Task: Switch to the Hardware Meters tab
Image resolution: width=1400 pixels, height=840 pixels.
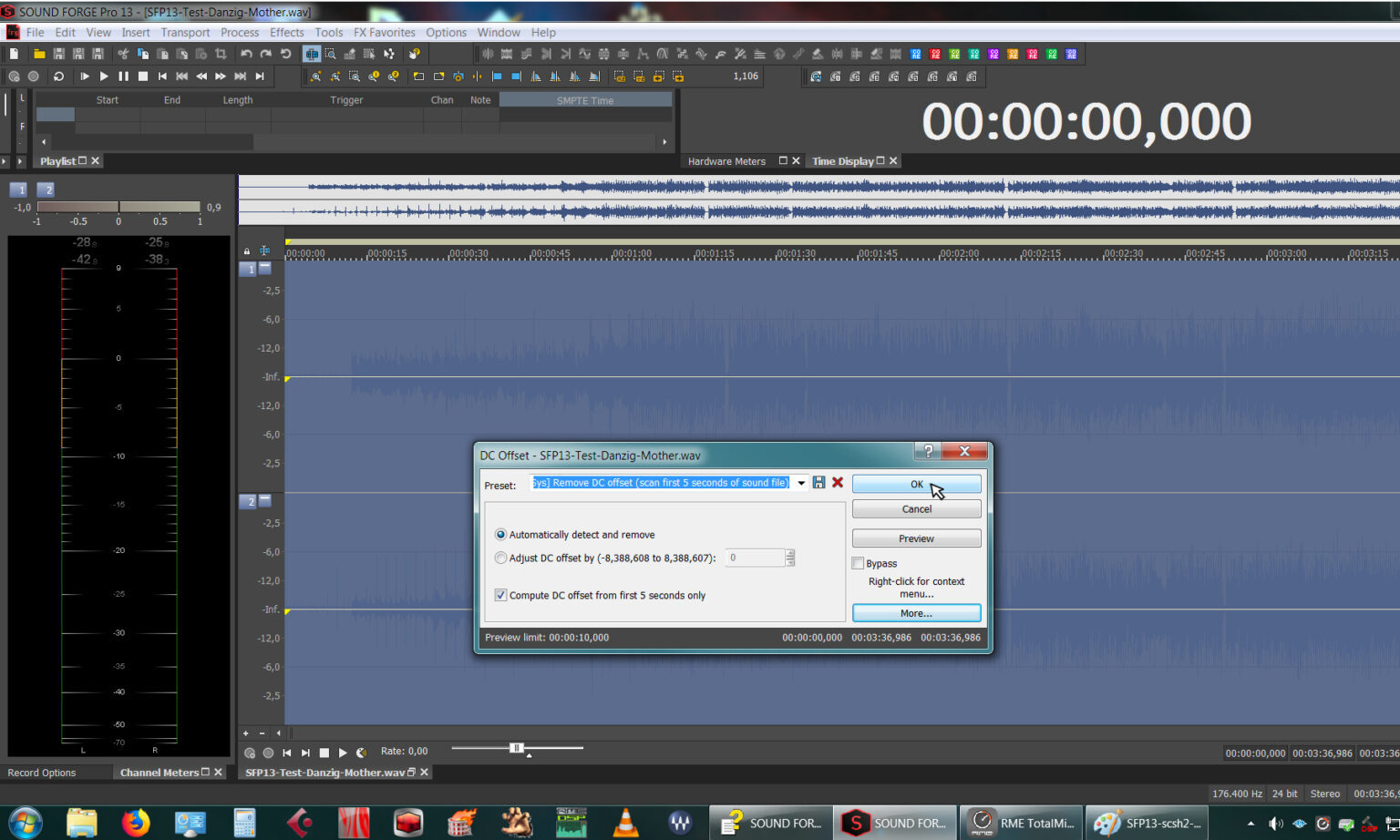Action: point(726,161)
